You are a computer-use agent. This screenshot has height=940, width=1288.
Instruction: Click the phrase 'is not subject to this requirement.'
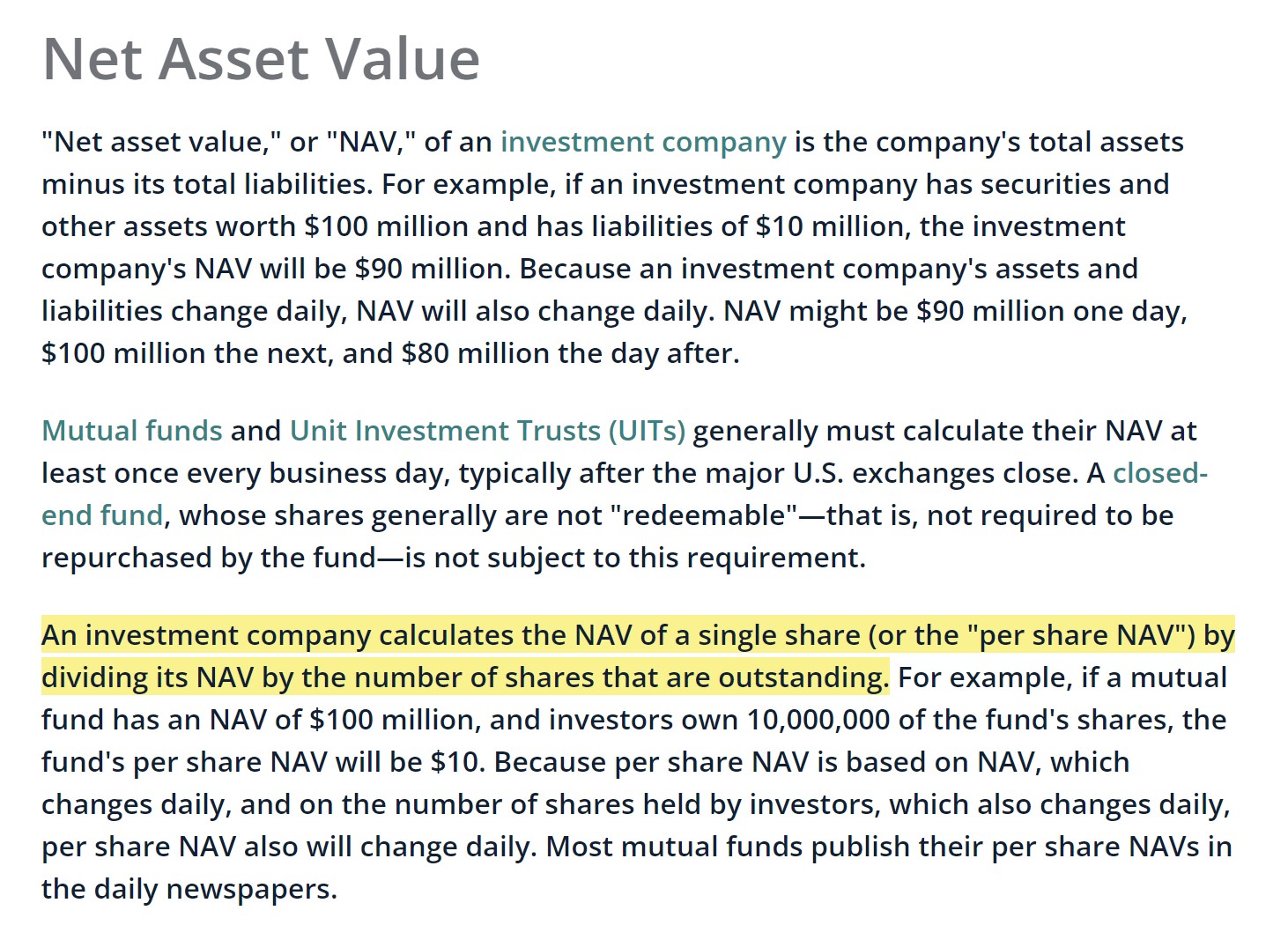[635, 558]
